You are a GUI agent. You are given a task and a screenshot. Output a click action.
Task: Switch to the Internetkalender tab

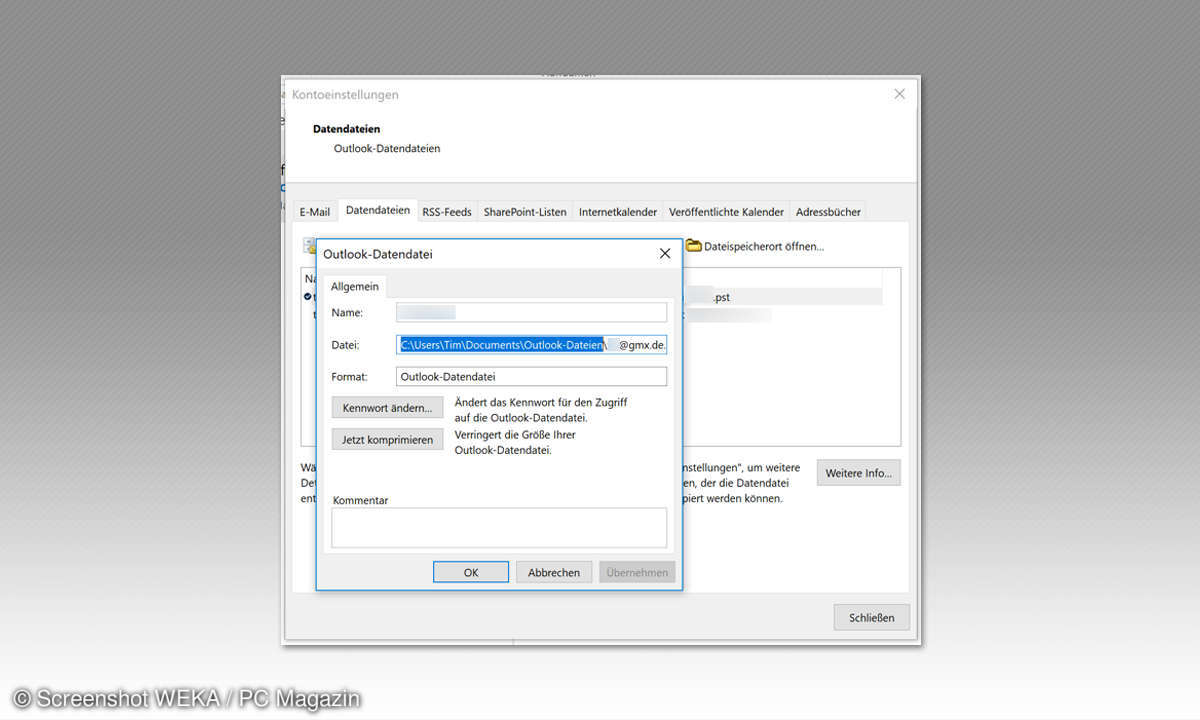(618, 212)
